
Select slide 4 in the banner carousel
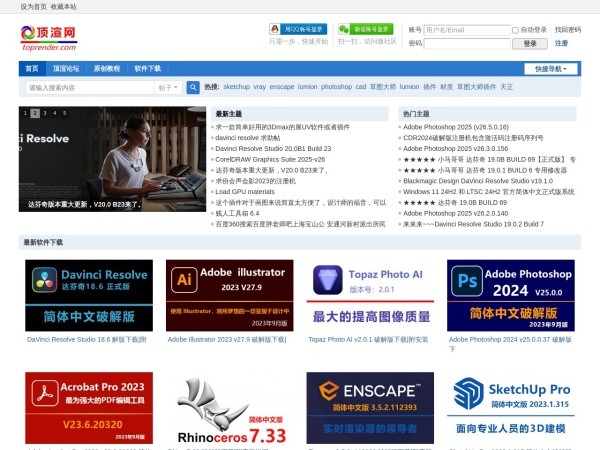pyautogui.click(x=54, y=114)
